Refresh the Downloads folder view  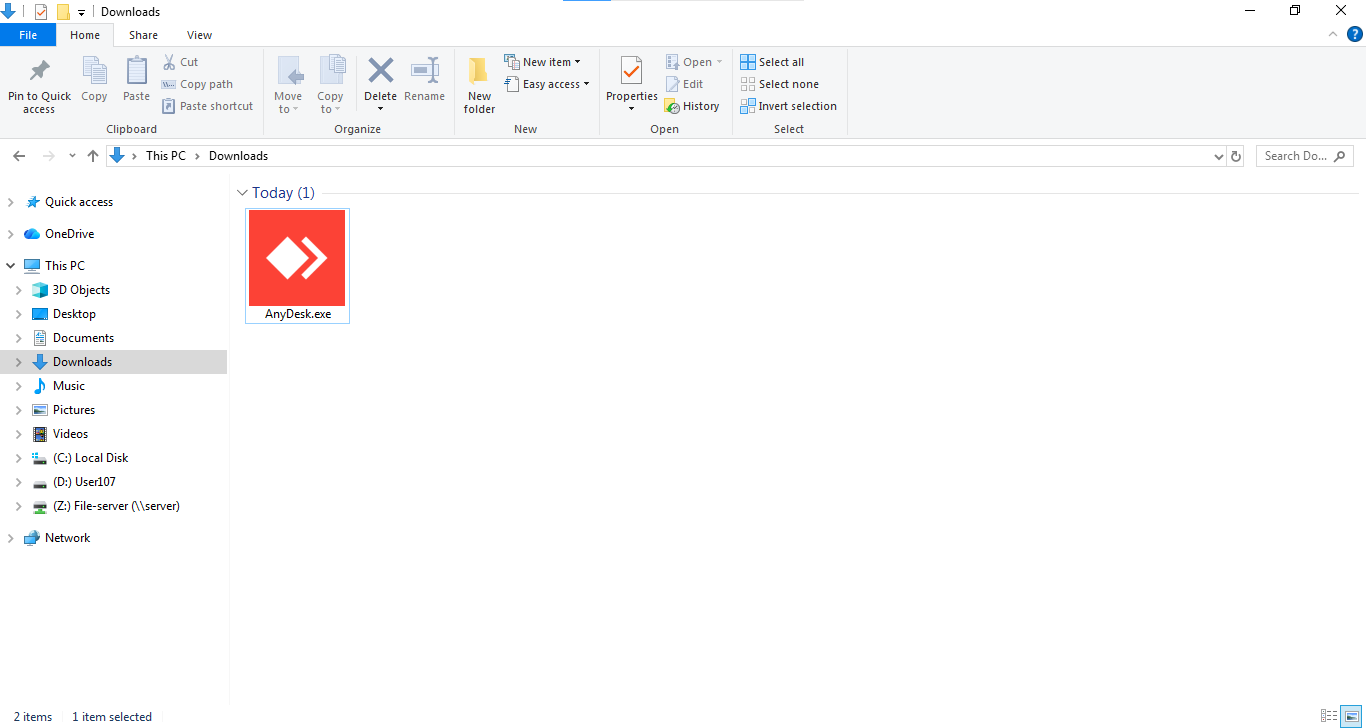1236,156
